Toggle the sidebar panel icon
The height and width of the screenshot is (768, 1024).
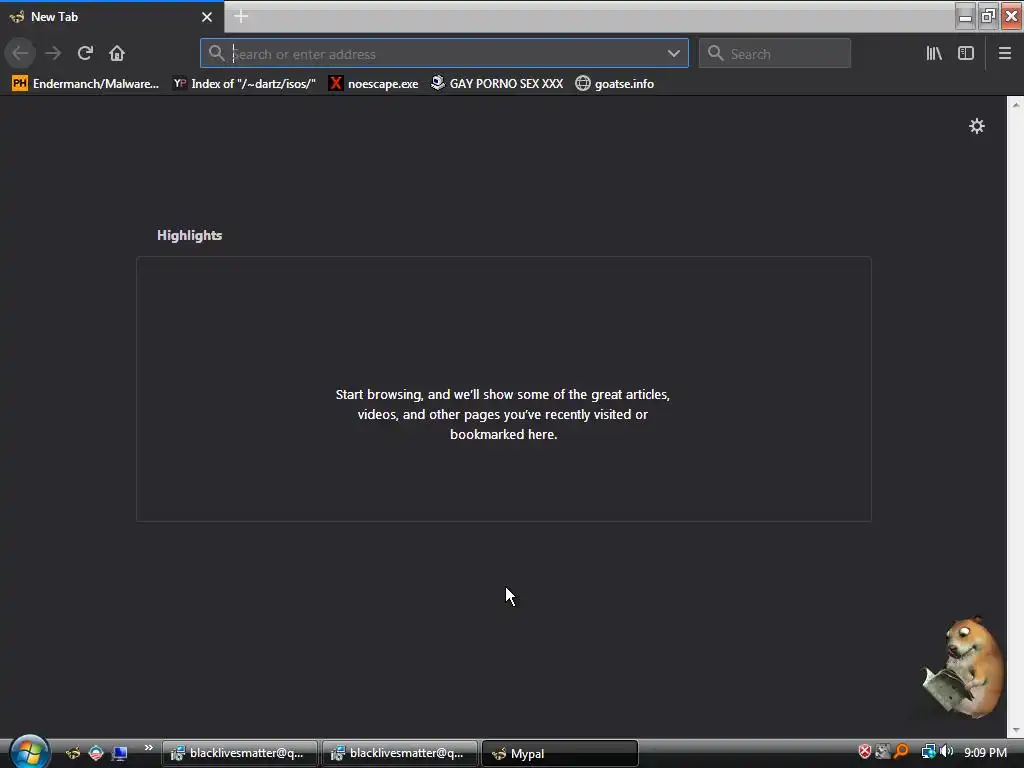966,54
